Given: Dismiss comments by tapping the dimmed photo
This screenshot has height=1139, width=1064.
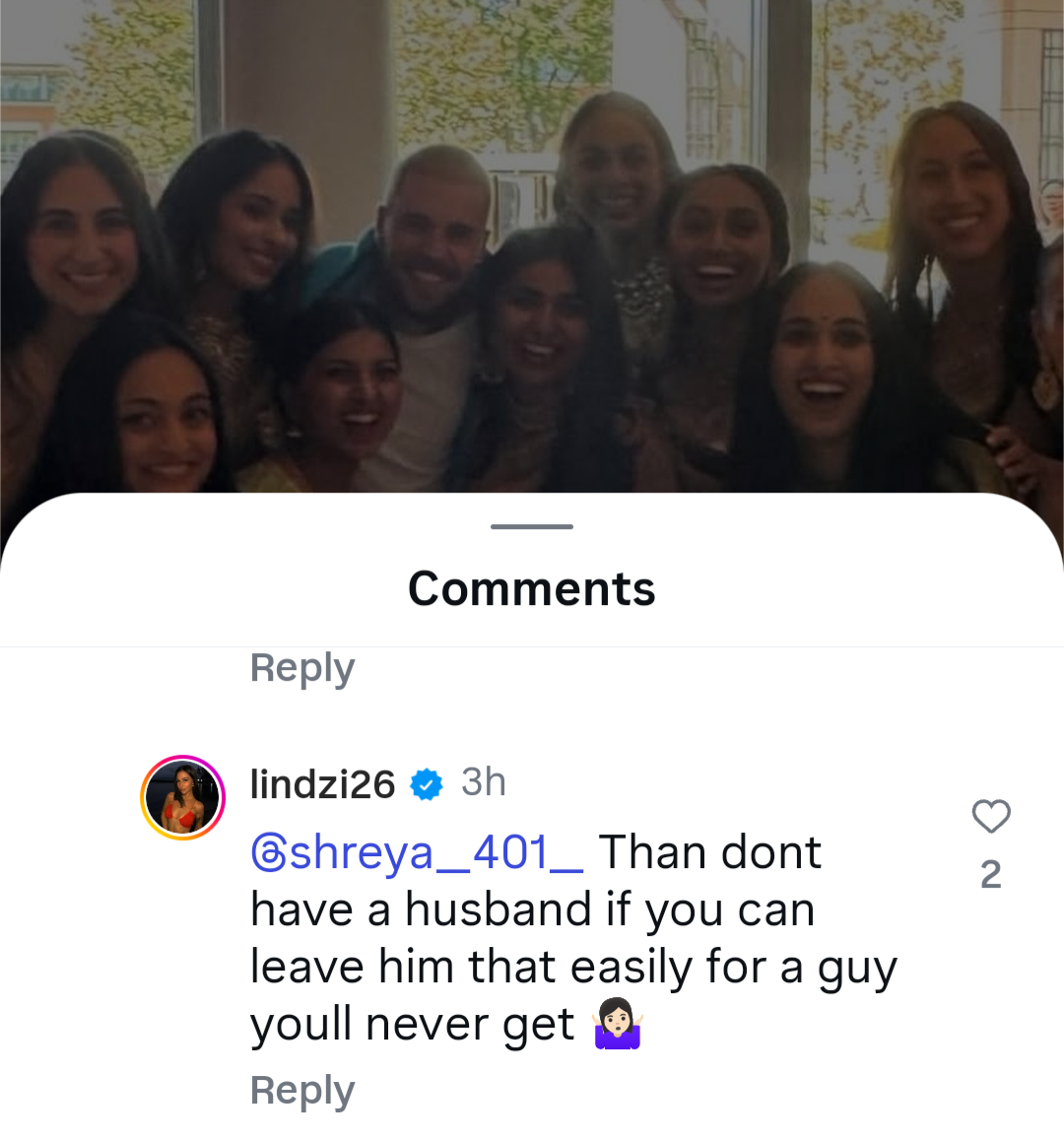Looking at the screenshot, I should (x=532, y=247).
